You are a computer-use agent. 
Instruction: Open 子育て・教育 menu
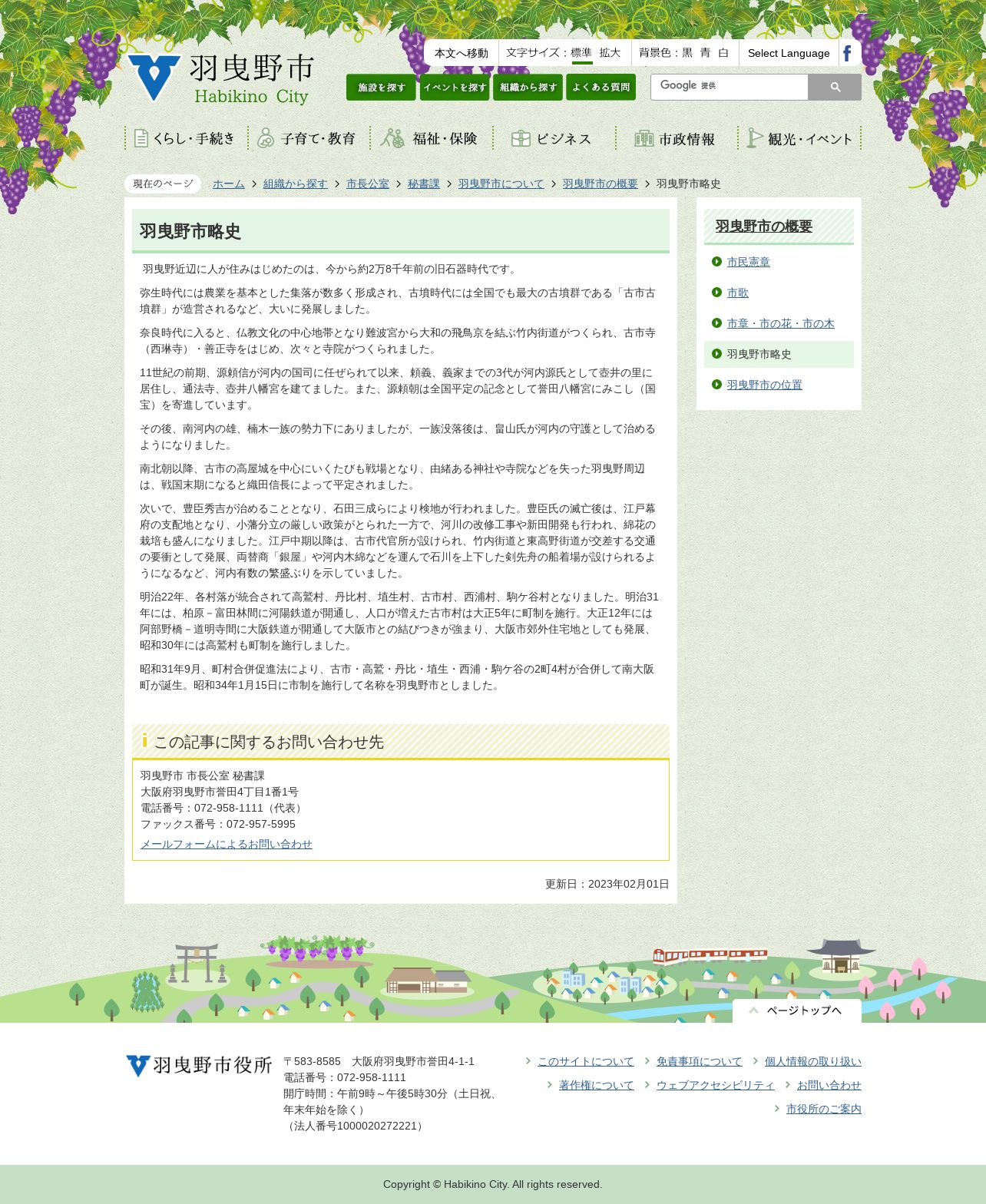tap(309, 138)
